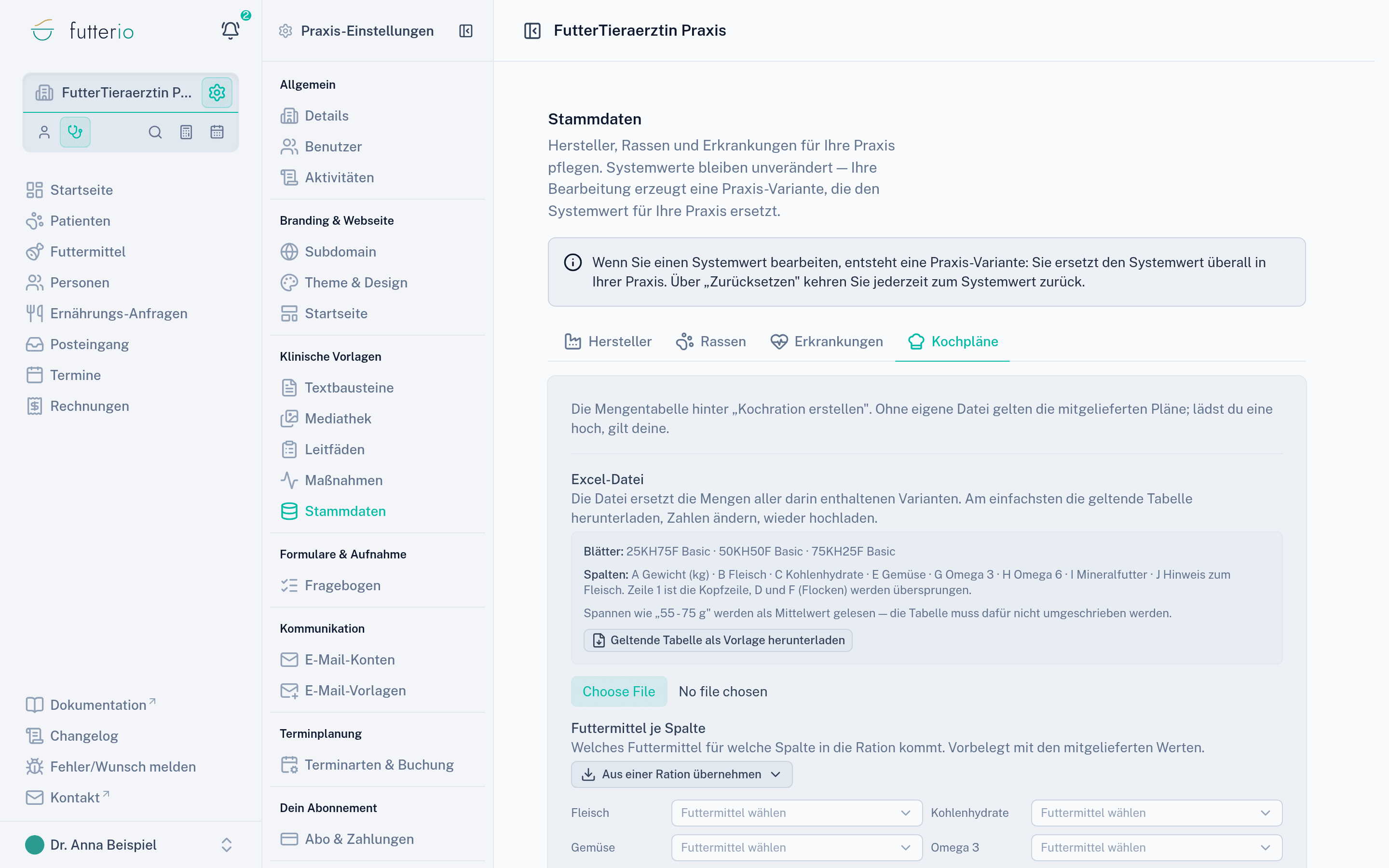1389x868 pixels.
Task: Open Posteingang
Action: tap(78, 344)
